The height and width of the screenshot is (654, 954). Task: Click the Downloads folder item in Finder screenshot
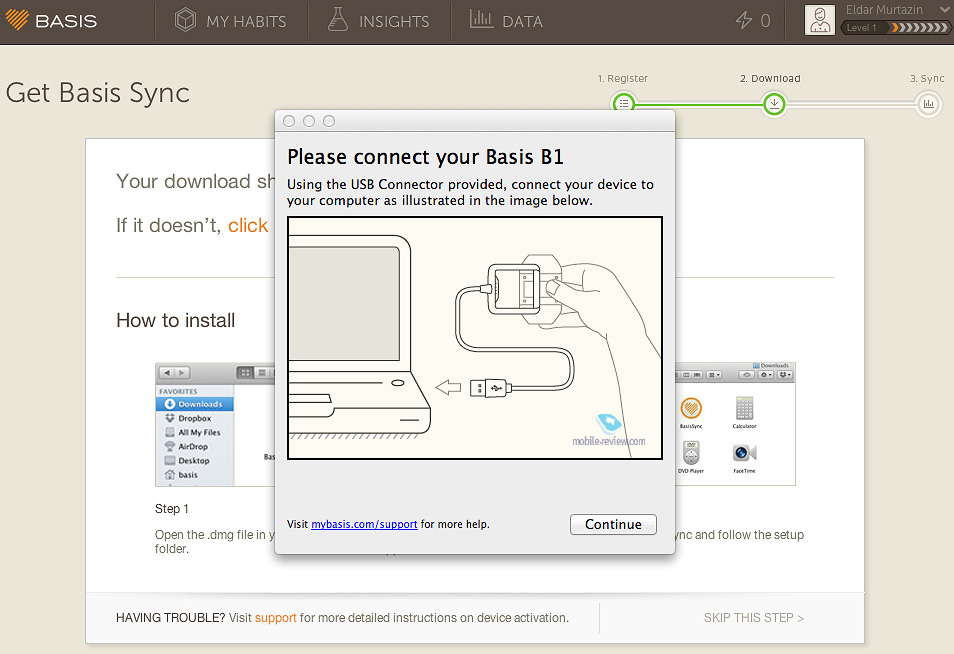pos(195,404)
